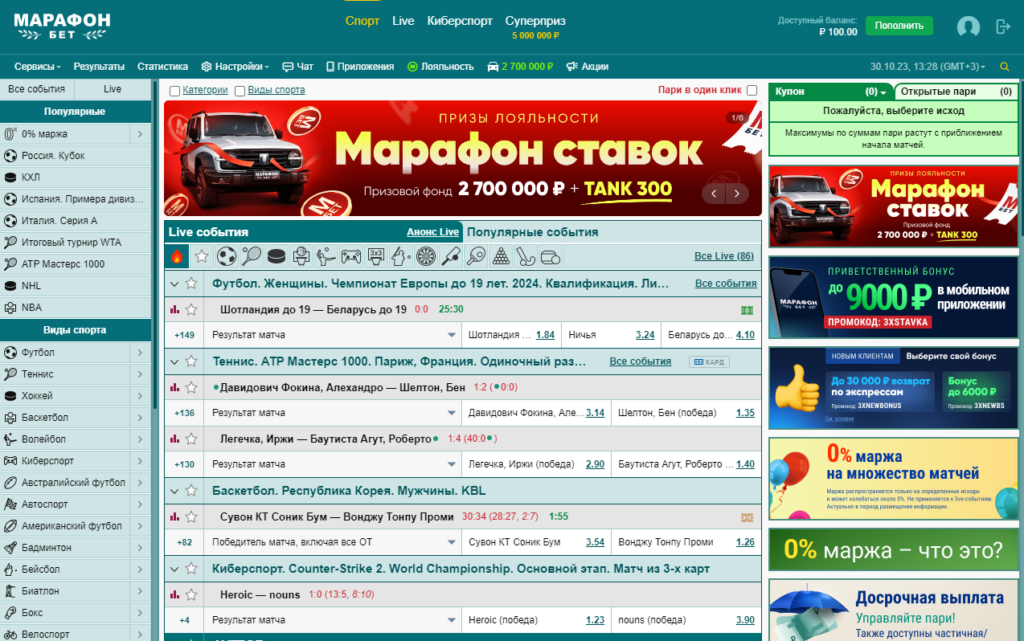Tick the Виды спорта checkbox
The width and height of the screenshot is (1024, 641).
pos(240,91)
